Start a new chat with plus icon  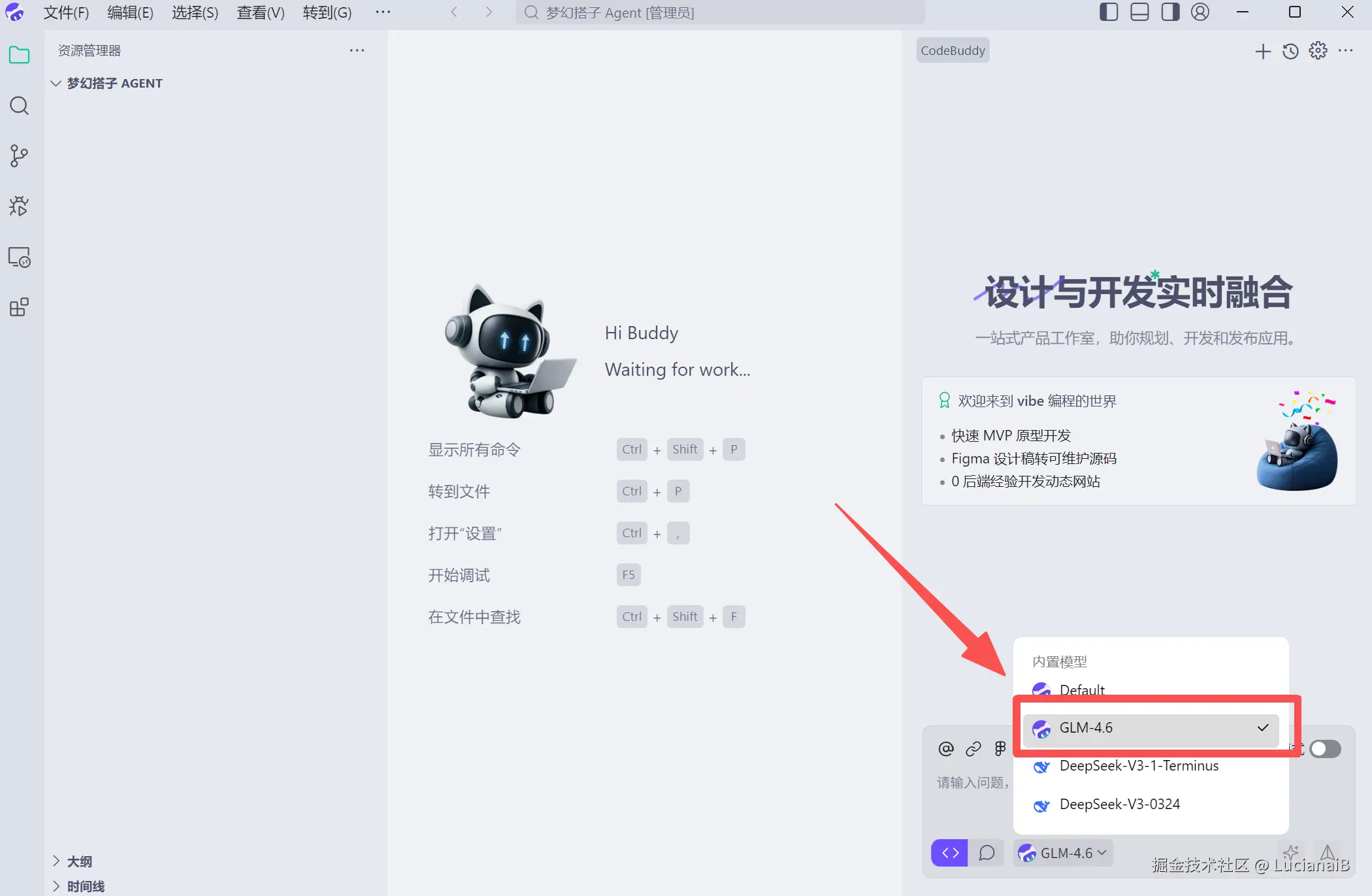1262,51
